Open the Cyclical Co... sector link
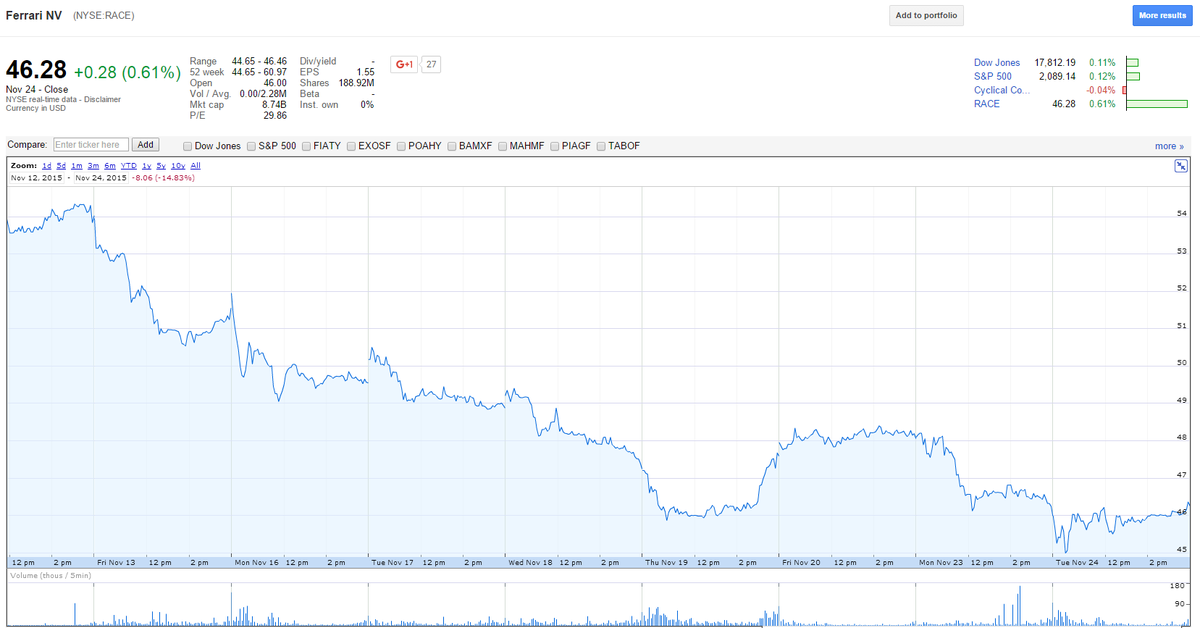The height and width of the screenshot is (628, 1200). click(x=1002, y=90)
